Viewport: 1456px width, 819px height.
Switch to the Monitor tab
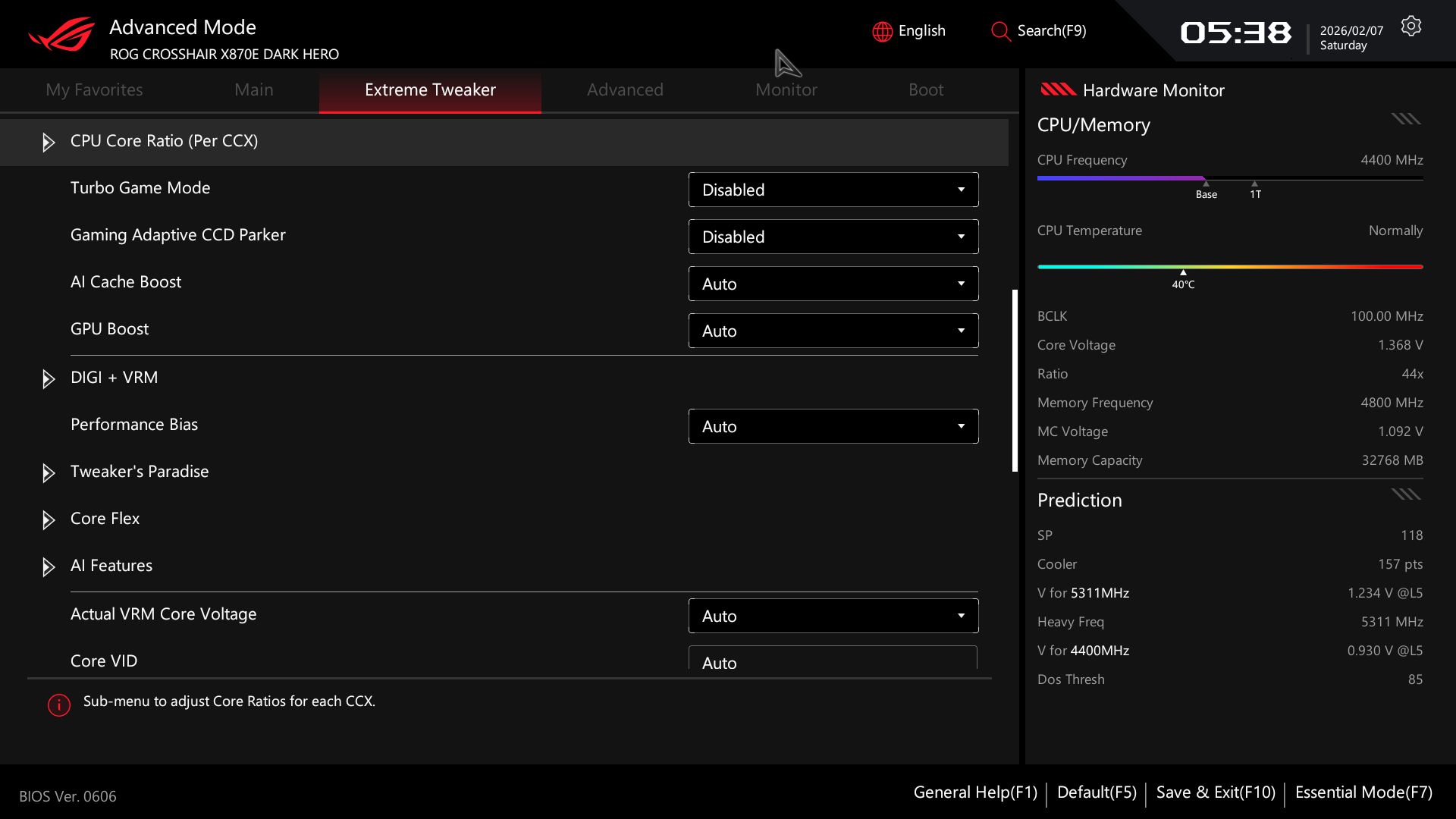pos(786,89)
